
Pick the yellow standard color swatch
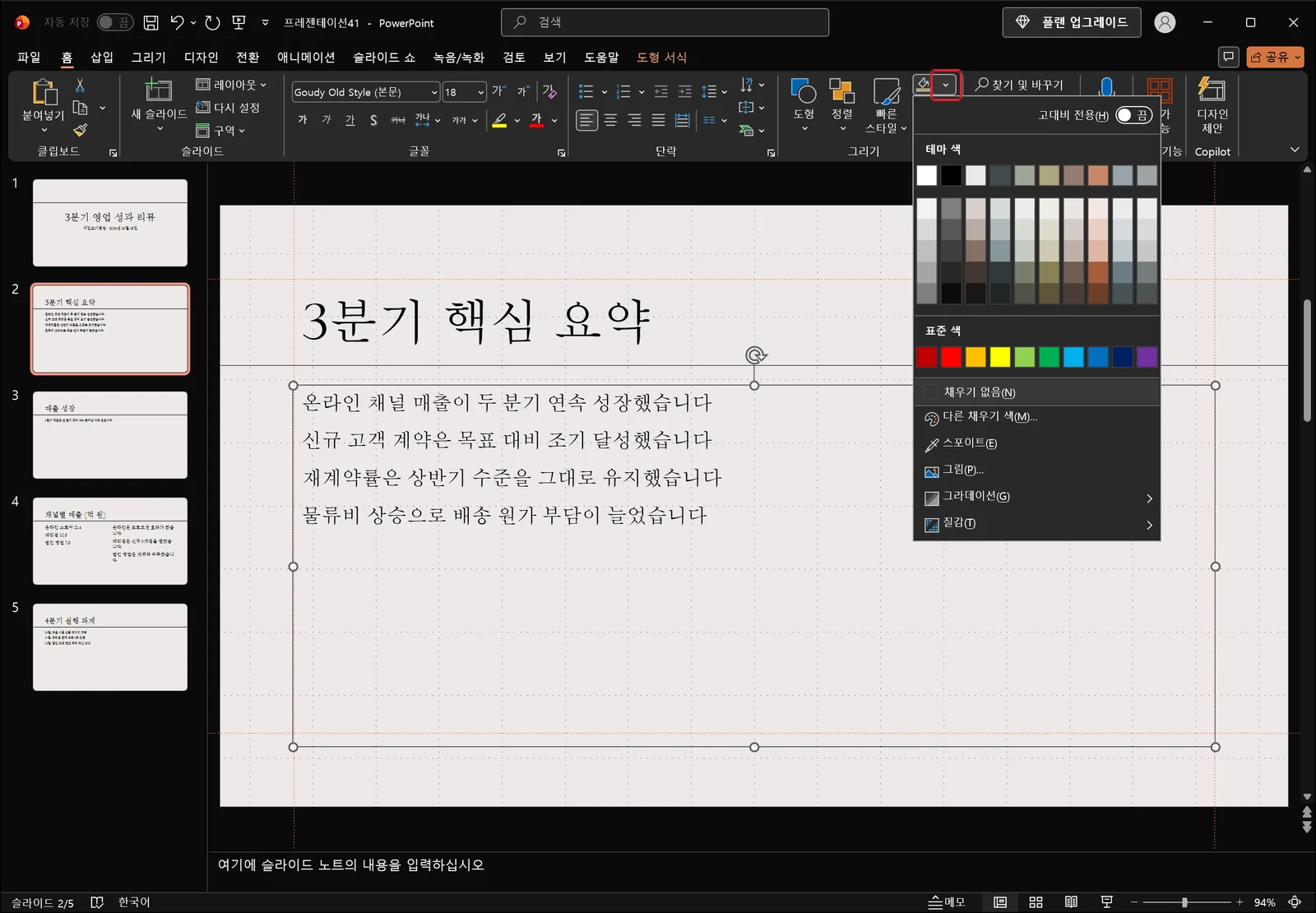click(1000, 357)
